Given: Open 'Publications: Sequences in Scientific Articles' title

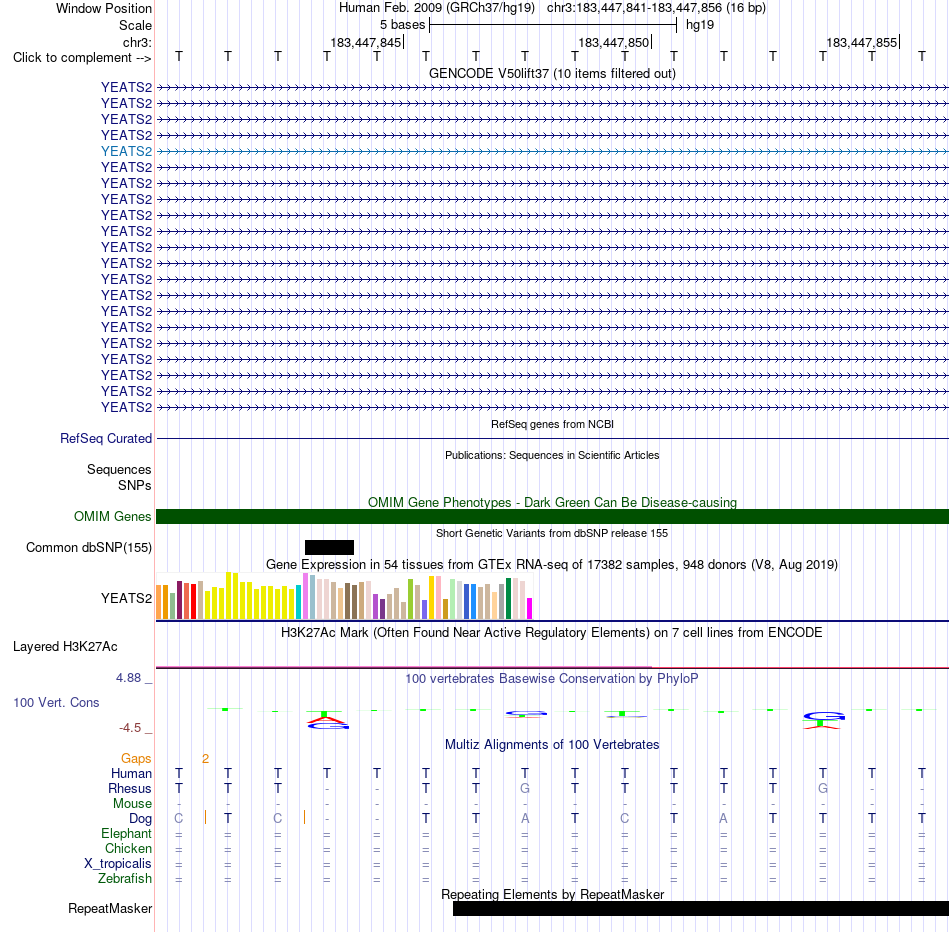Looking at the screenshot, I should pyautogui.click(x=552, y=455).
